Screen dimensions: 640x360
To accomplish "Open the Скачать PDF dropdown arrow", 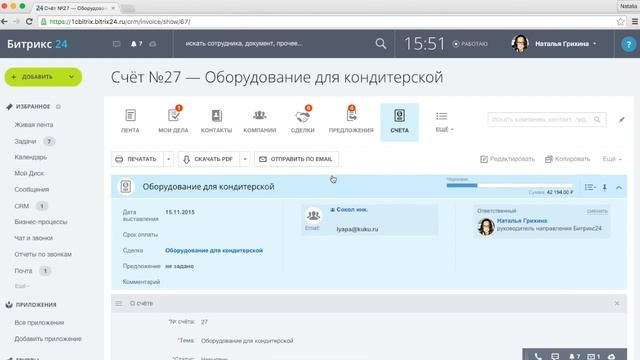I will click(x=245, y=159).
